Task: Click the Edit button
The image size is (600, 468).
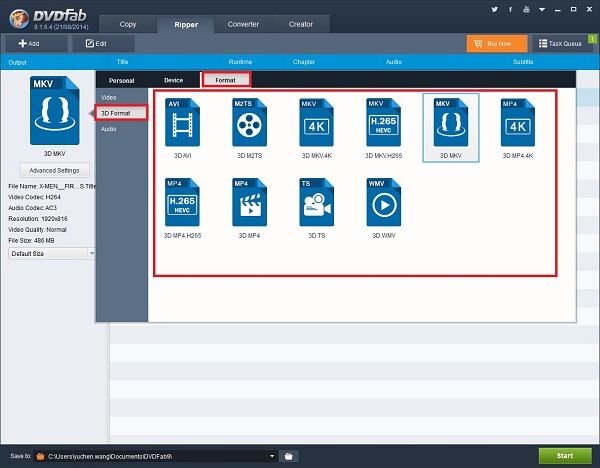Action: coord(103,44)
